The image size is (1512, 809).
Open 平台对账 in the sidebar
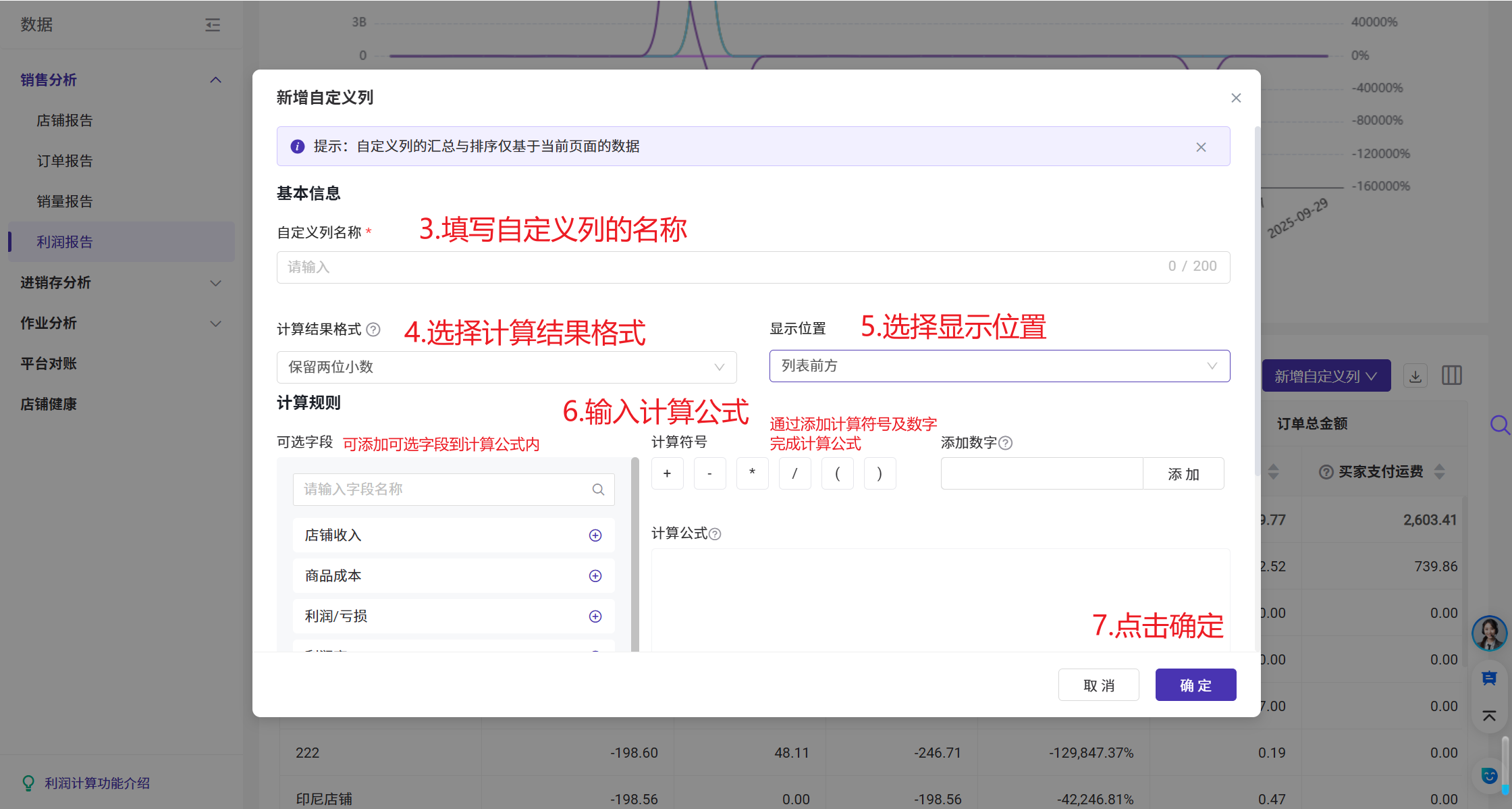[x=49, y=364]
